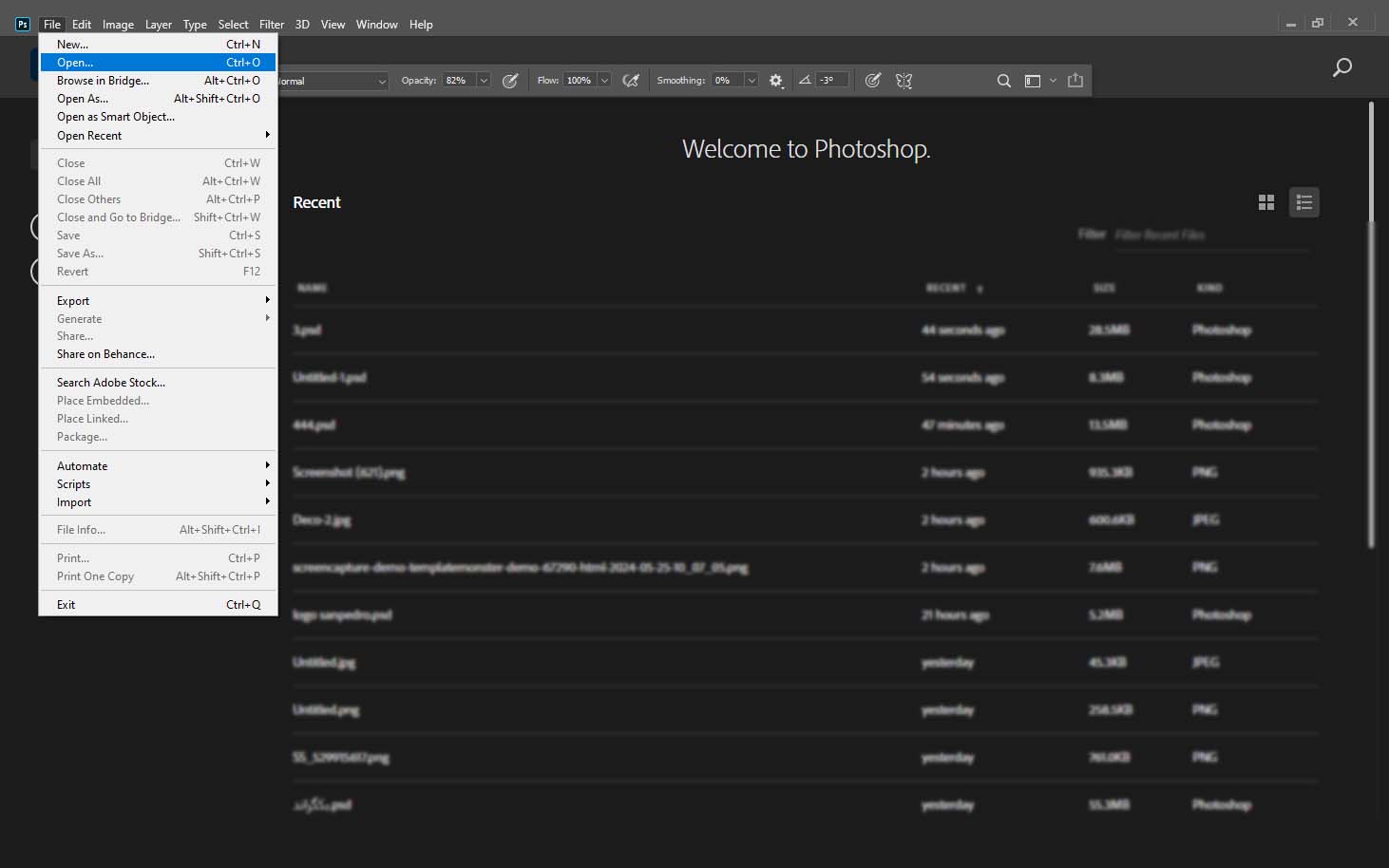Open the Layer menu

pyautogui.click(x=159, y=25)
